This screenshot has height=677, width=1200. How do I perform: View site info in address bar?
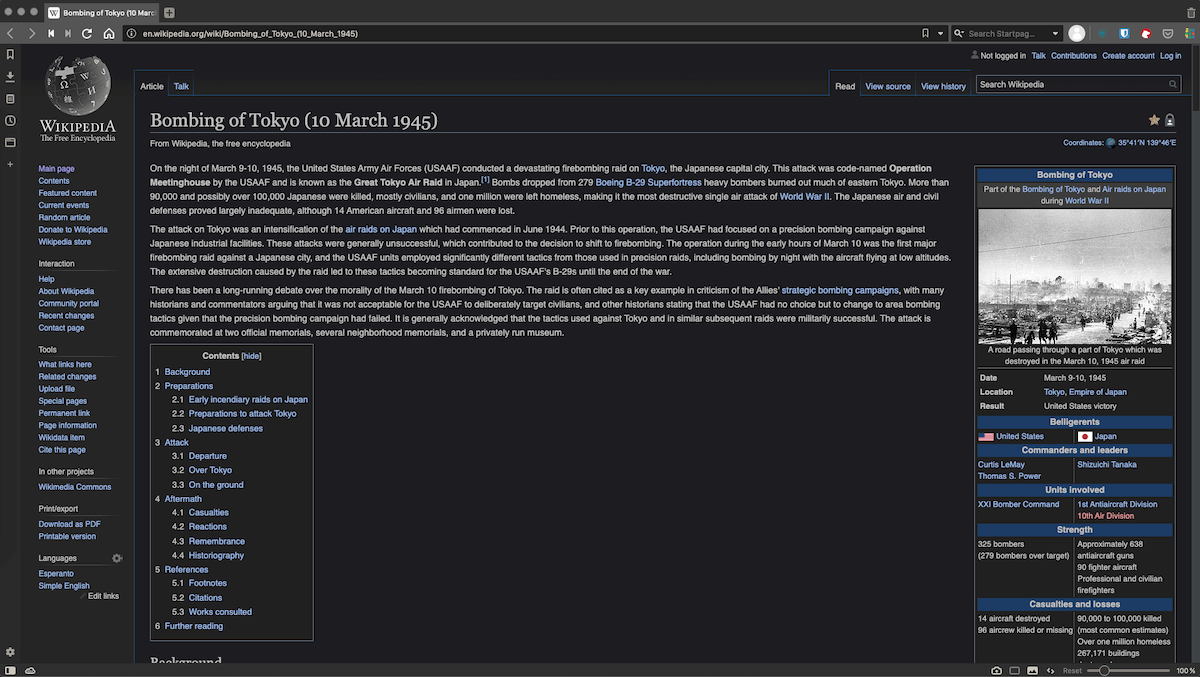point(132,33)
